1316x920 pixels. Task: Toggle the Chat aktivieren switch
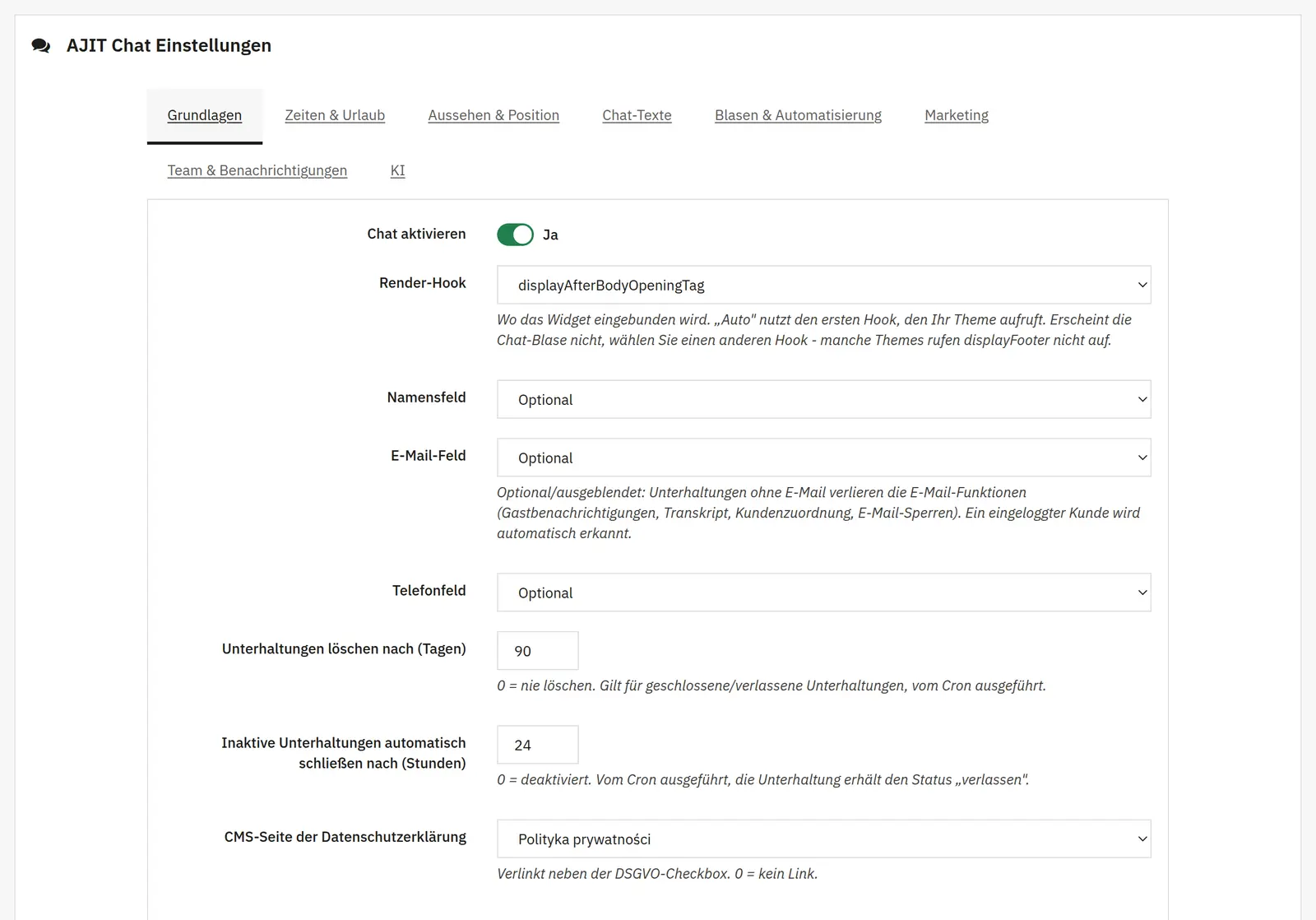[515, 235]
